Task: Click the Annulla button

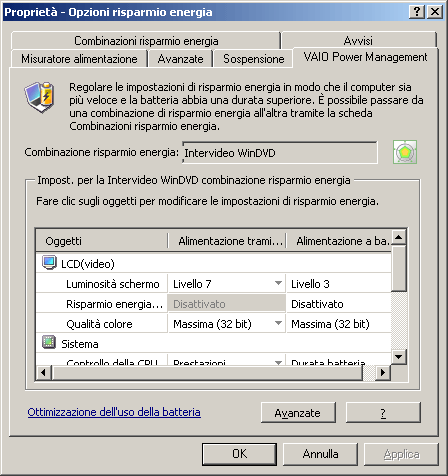Action: (x=320, y=454)
